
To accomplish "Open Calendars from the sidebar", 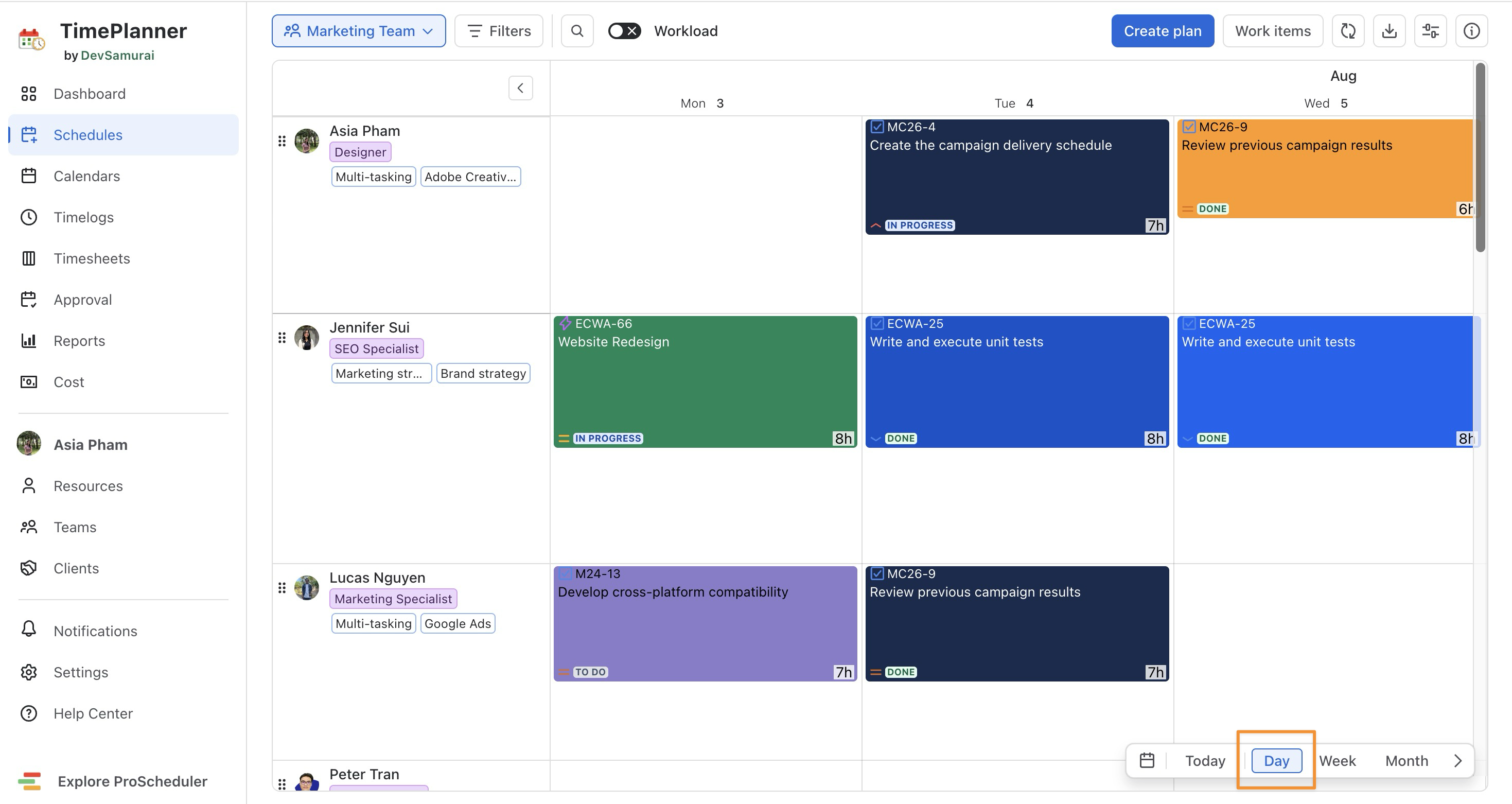I will 86,176.
